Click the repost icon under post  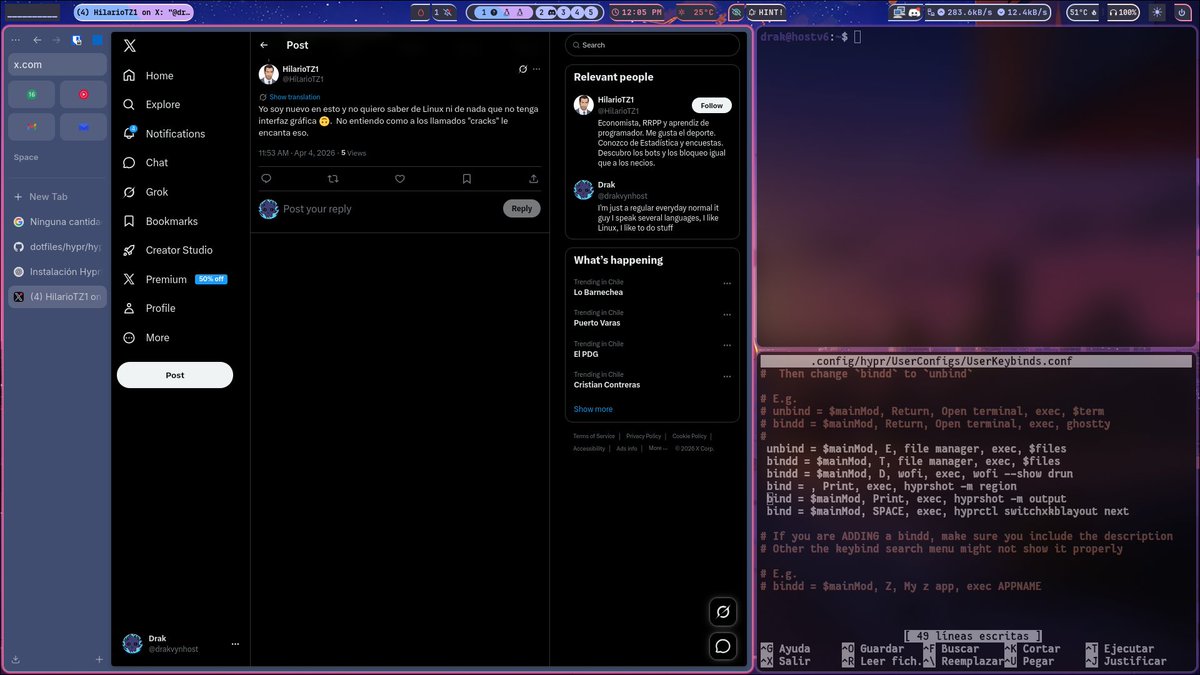(333, 179)
